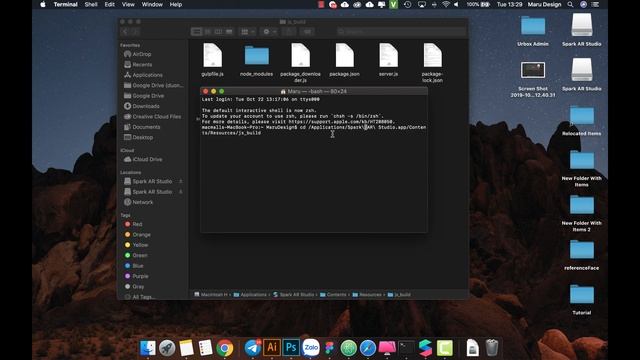Open the Window menu
This screenshot has width=640, height=360.
[x=152, y=4]
